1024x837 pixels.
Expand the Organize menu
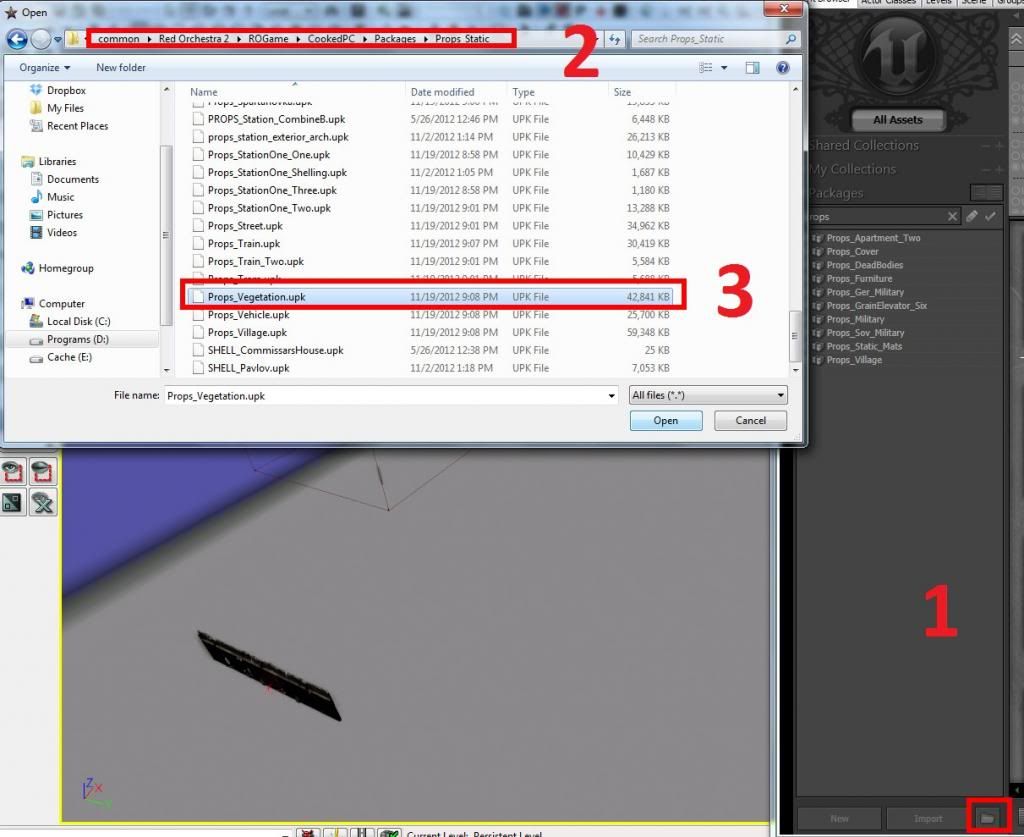(45, 68)
